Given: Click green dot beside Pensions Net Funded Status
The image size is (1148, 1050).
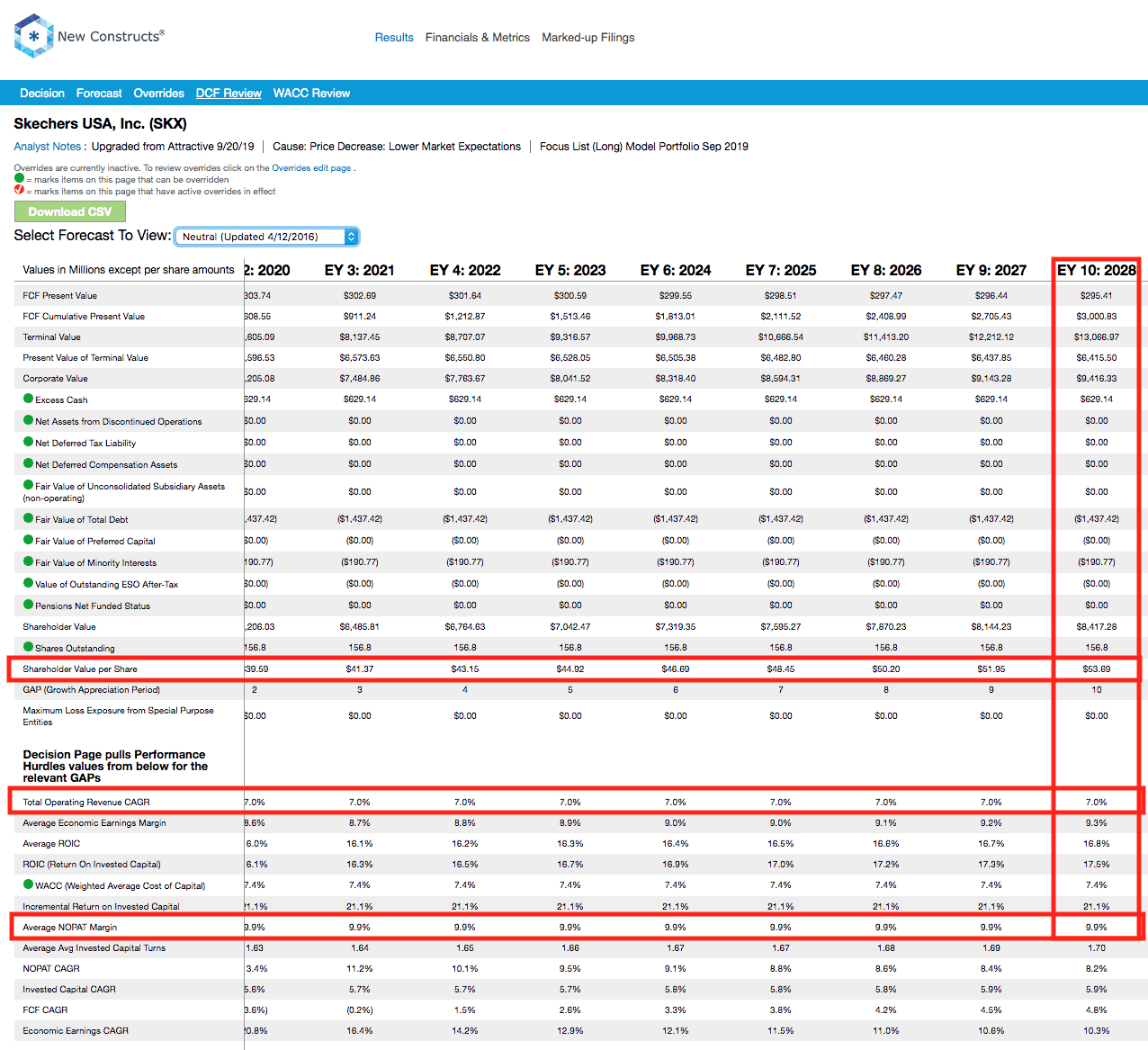Looking at the screenshot, I should tap(28, 605).
